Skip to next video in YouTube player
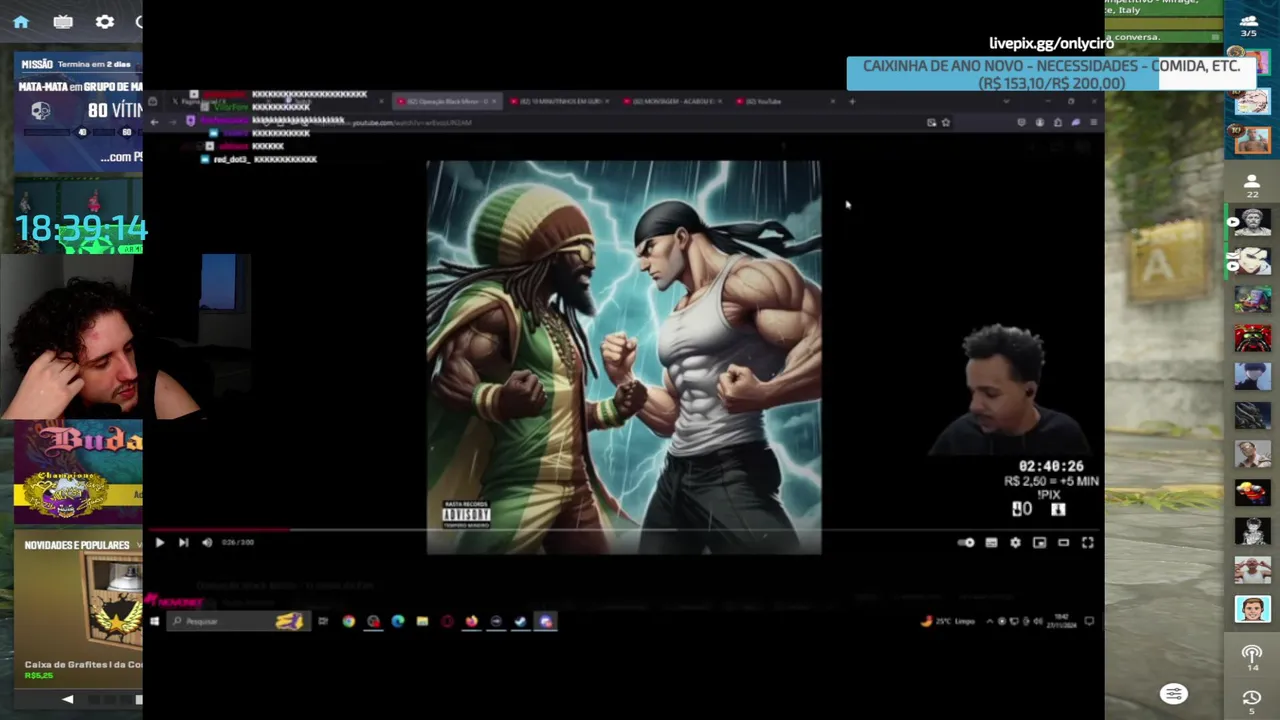The width and height of the screenshot is (1280, 720). [183, 542]
